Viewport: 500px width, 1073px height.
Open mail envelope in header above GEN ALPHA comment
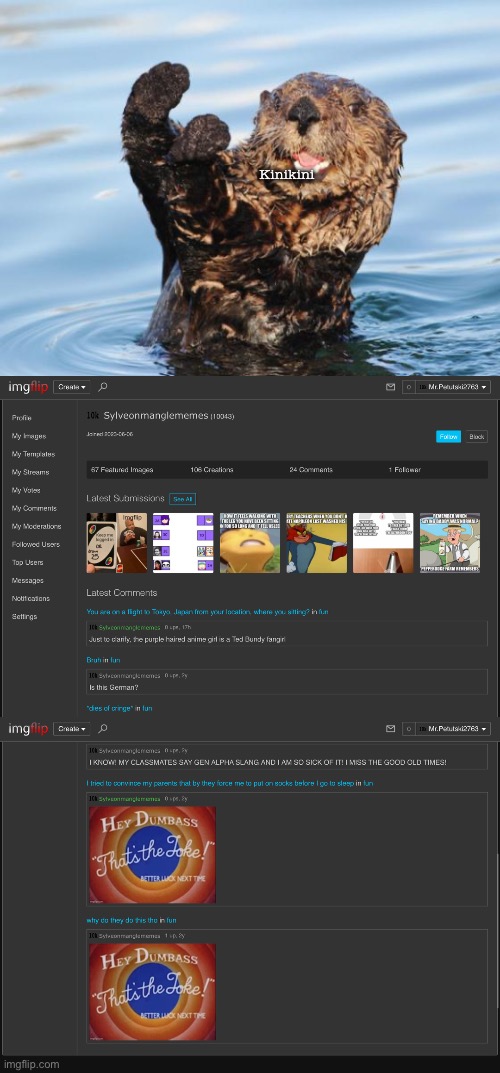[x=391, y=729]
